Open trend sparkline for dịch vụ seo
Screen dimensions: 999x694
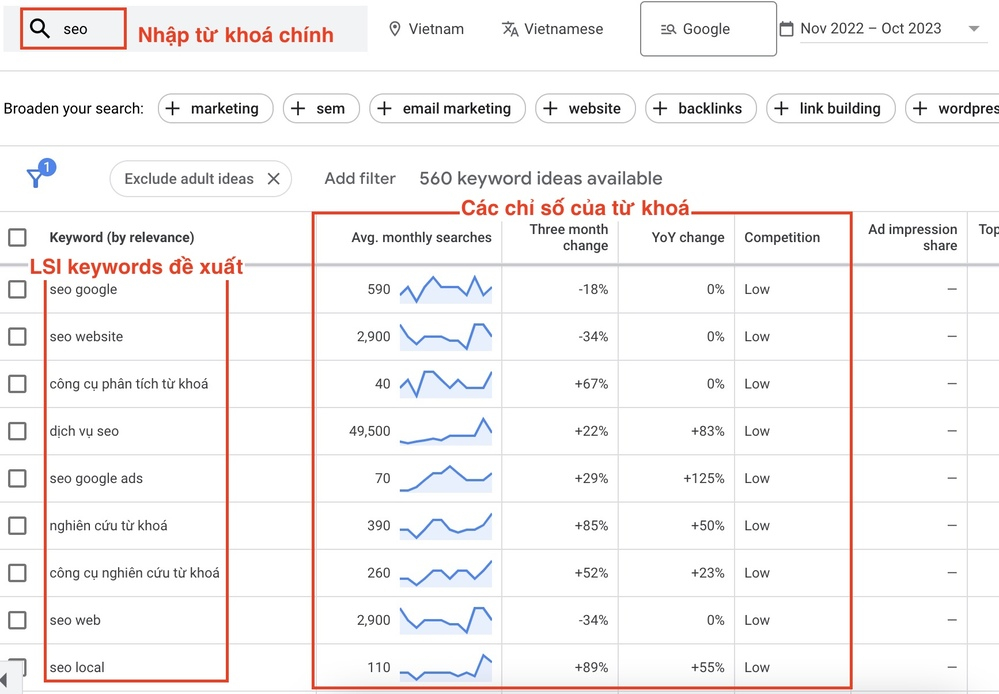(x=446, y=431)
